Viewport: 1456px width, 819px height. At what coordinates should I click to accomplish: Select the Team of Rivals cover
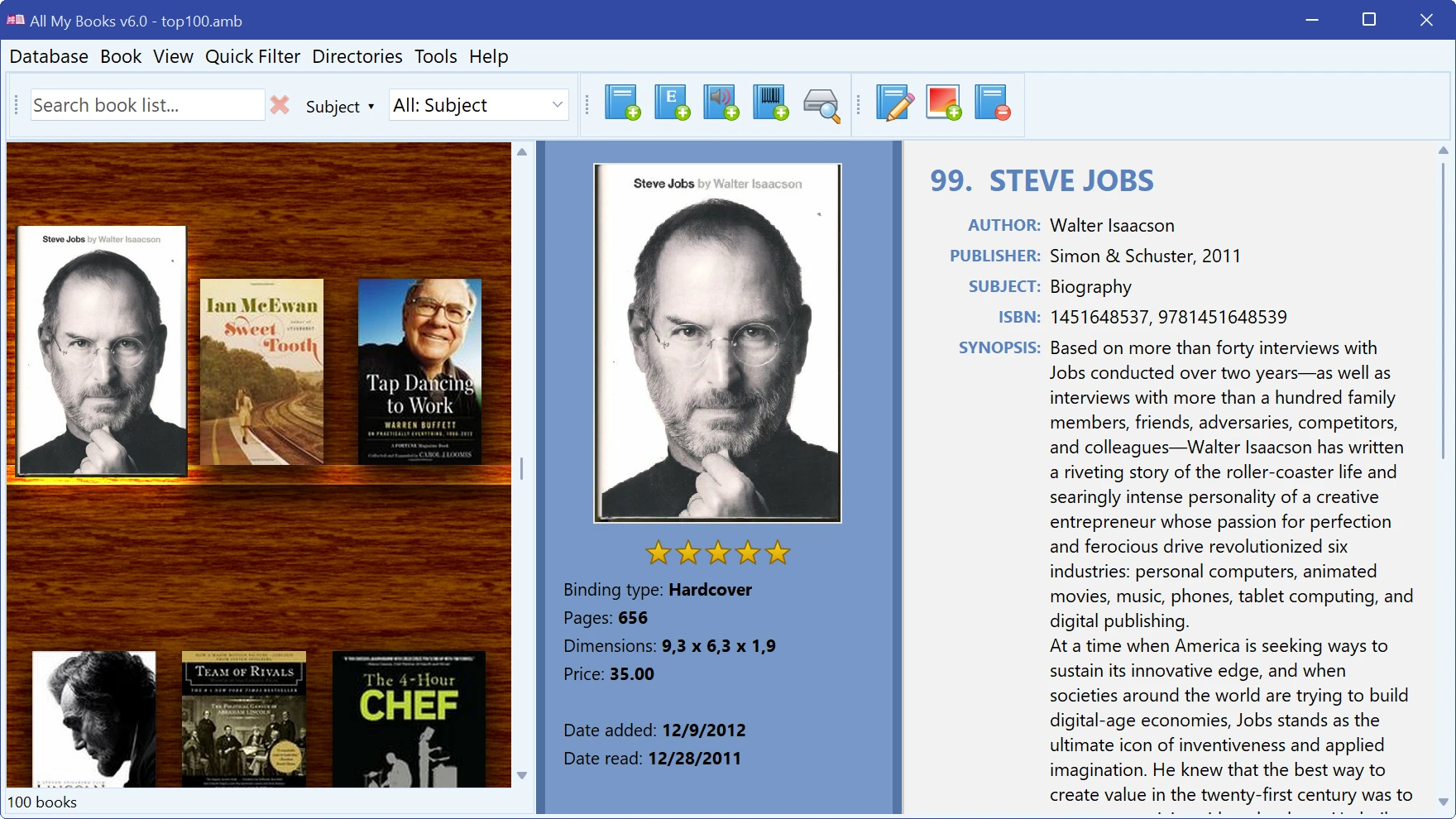244,719
